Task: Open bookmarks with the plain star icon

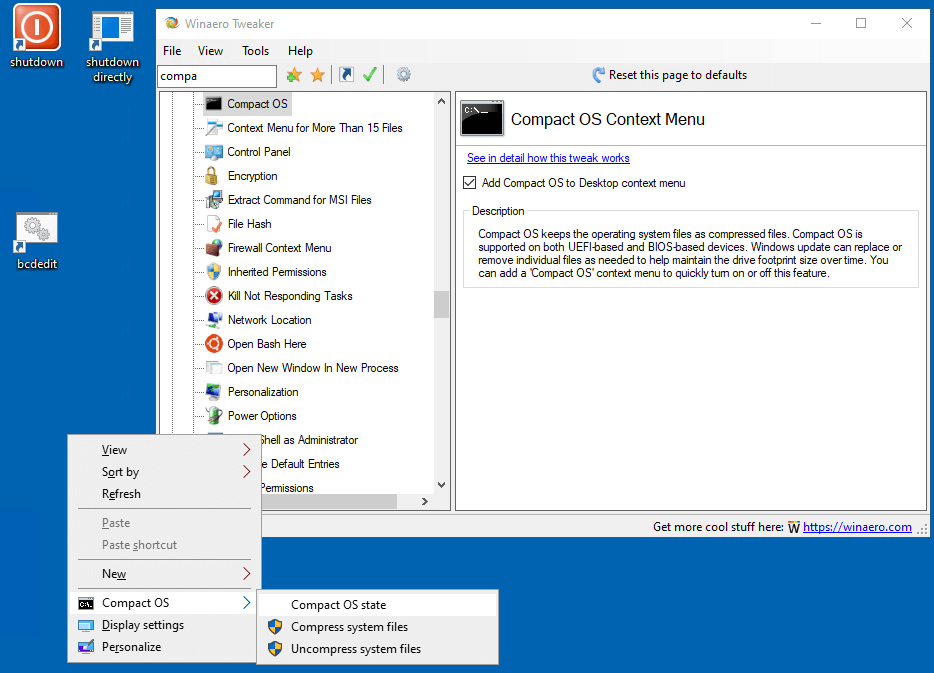Action: pos(317,75)
